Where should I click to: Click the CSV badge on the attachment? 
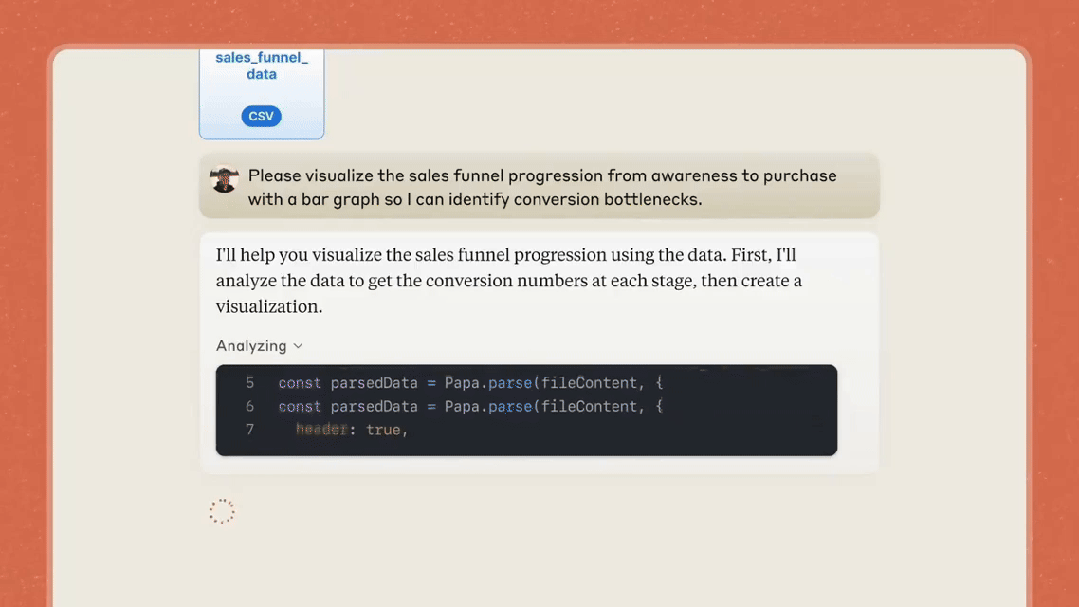261,116
